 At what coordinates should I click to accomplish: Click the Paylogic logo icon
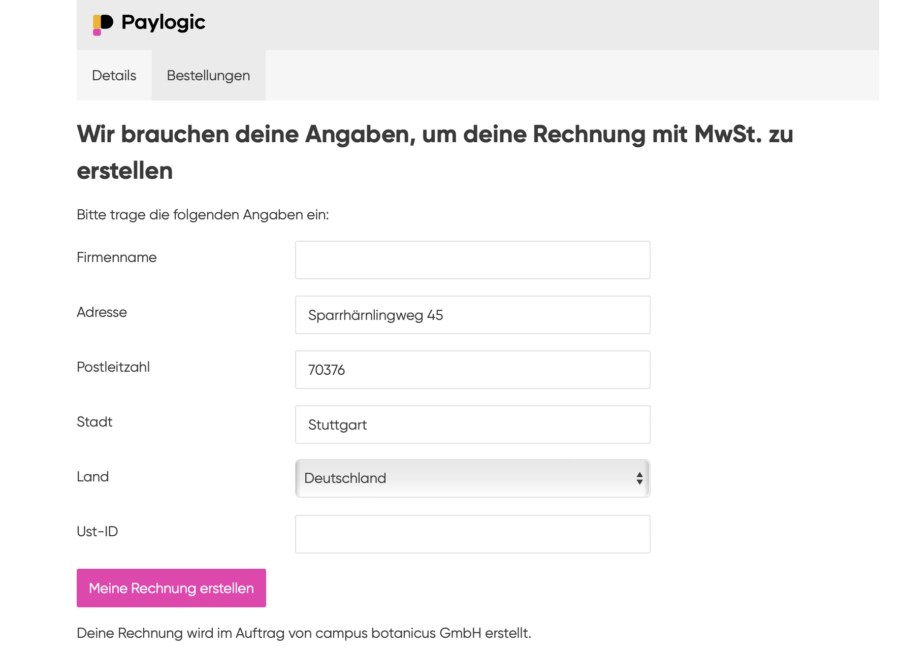(102, 24)
